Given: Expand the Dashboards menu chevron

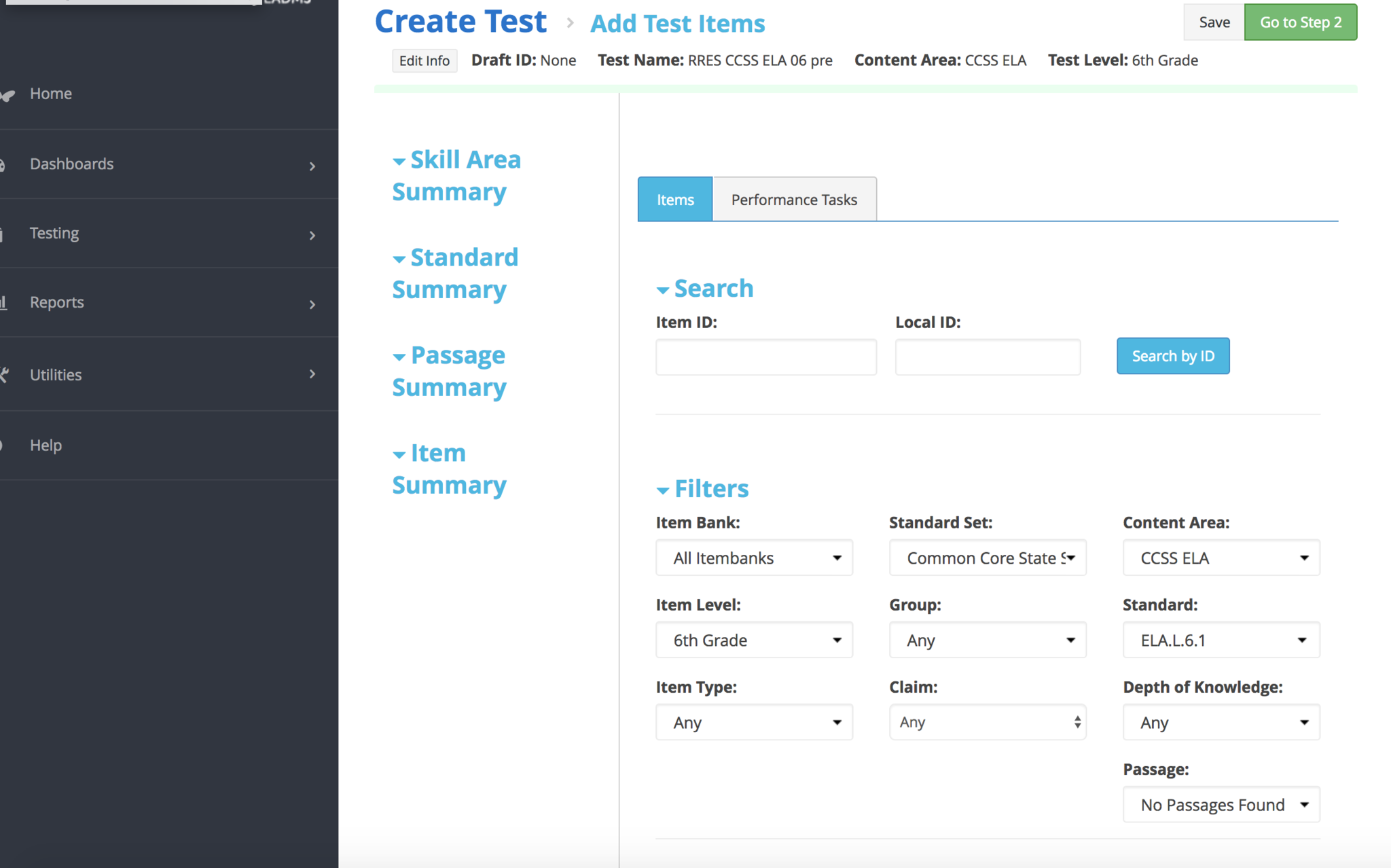Looking at the screenshot, I should [x=312, y=166].
